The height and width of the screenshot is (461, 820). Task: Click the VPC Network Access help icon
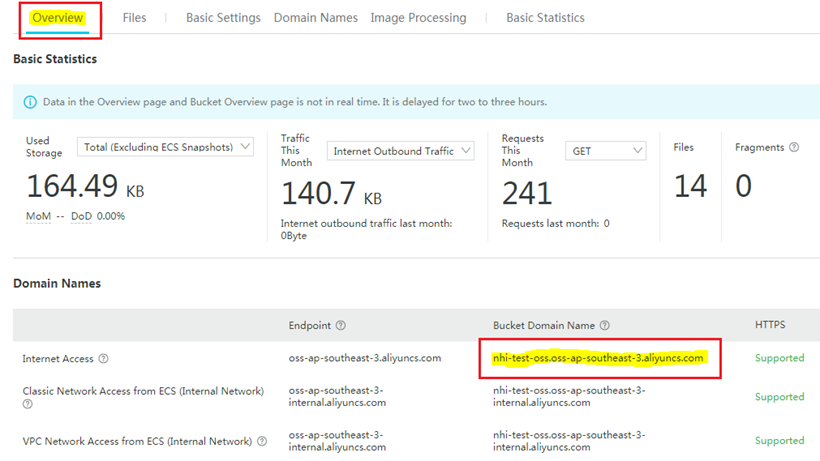tap(261, 441)
